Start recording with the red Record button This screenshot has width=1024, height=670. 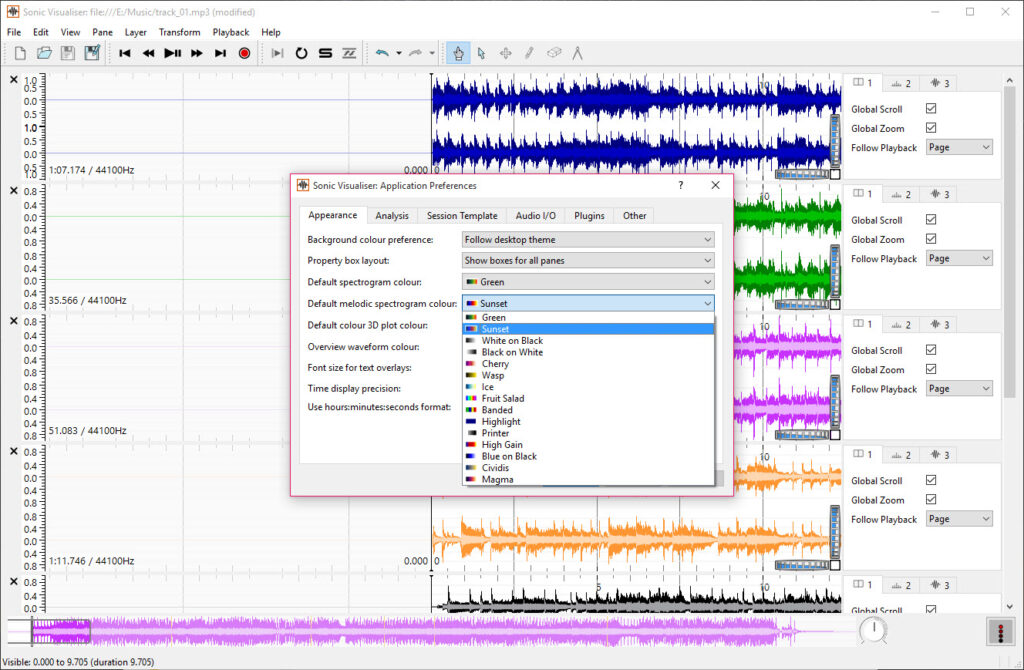click(x=244, y=53)
